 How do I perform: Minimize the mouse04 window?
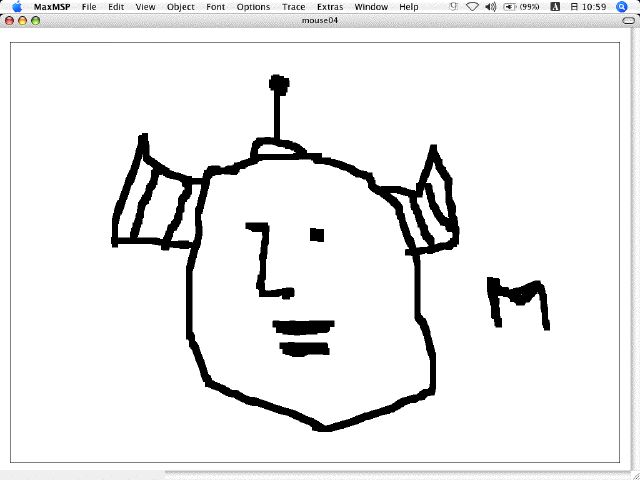22,20
